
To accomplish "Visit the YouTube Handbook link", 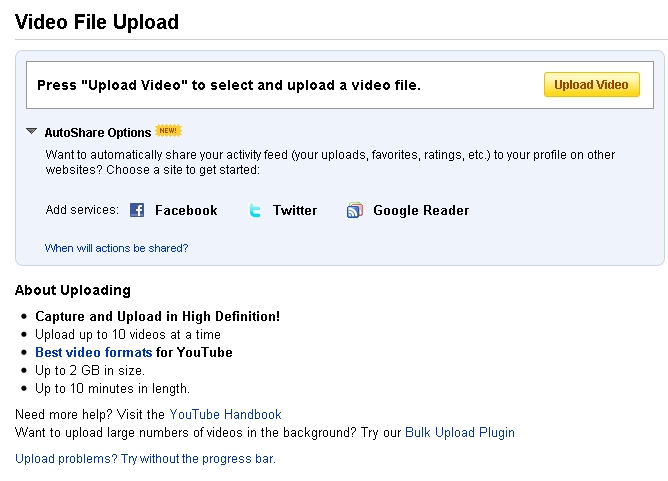I will tap(225, 414).
